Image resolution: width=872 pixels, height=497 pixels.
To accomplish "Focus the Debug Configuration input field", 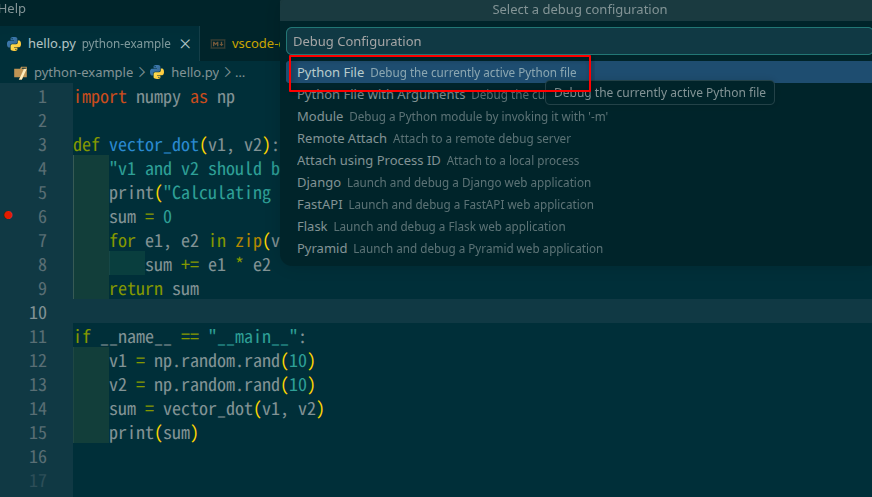I will pos(579,41).
